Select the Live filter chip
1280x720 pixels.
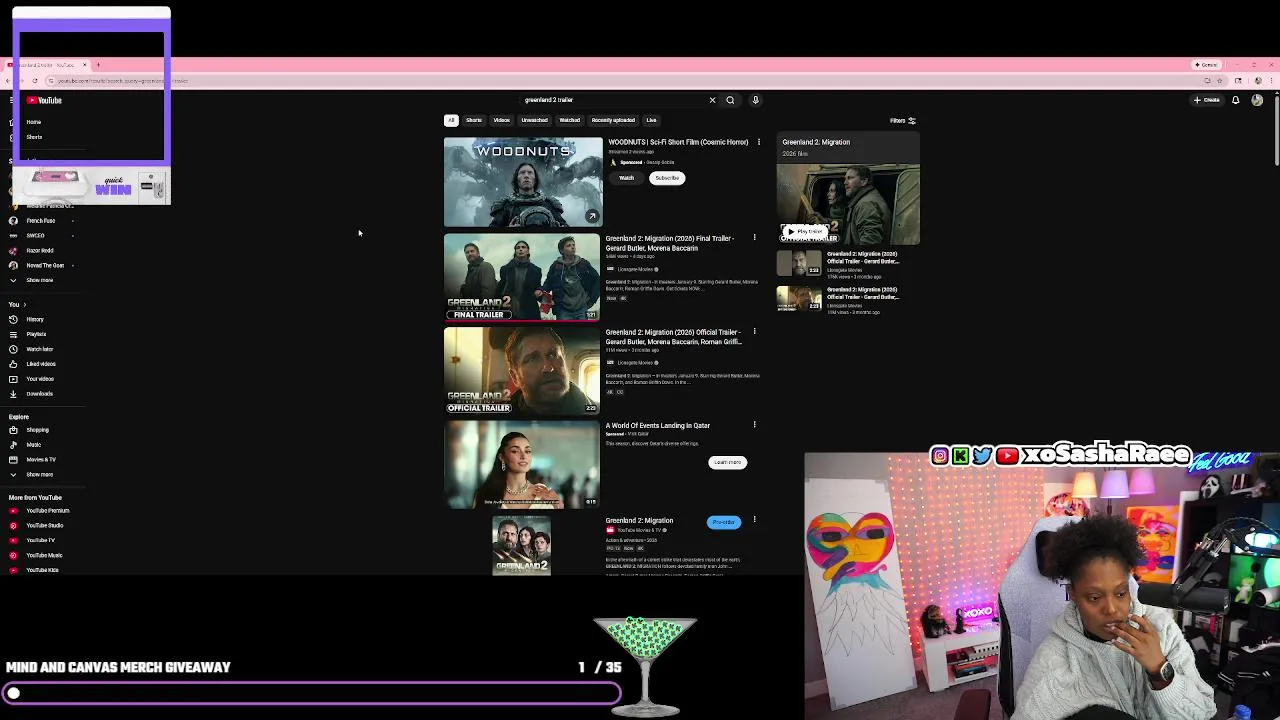tap(651, 120)
